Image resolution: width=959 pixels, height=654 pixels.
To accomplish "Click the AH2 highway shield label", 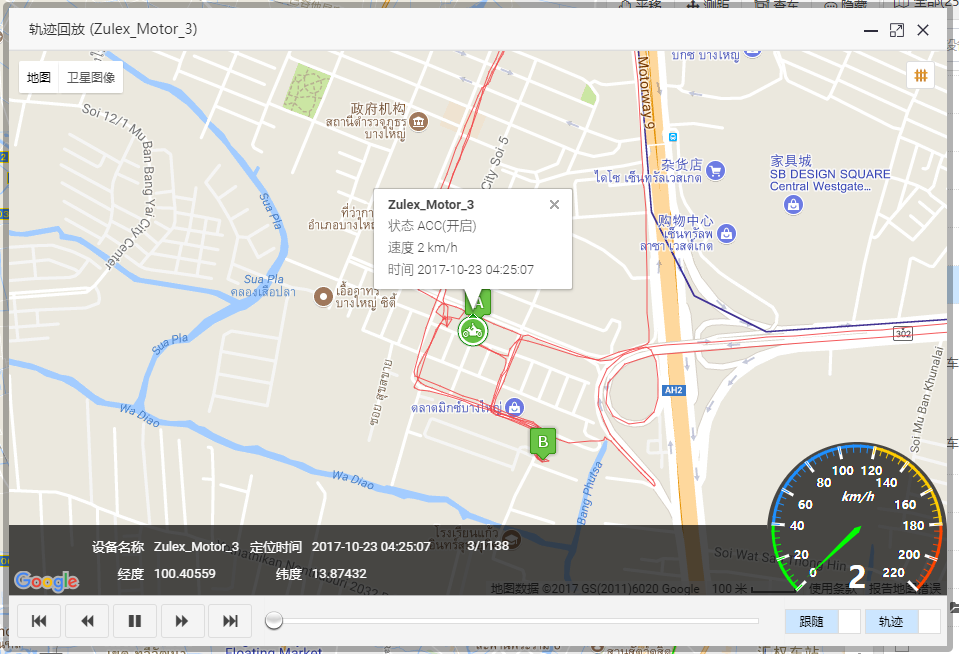I will [673, 390].
